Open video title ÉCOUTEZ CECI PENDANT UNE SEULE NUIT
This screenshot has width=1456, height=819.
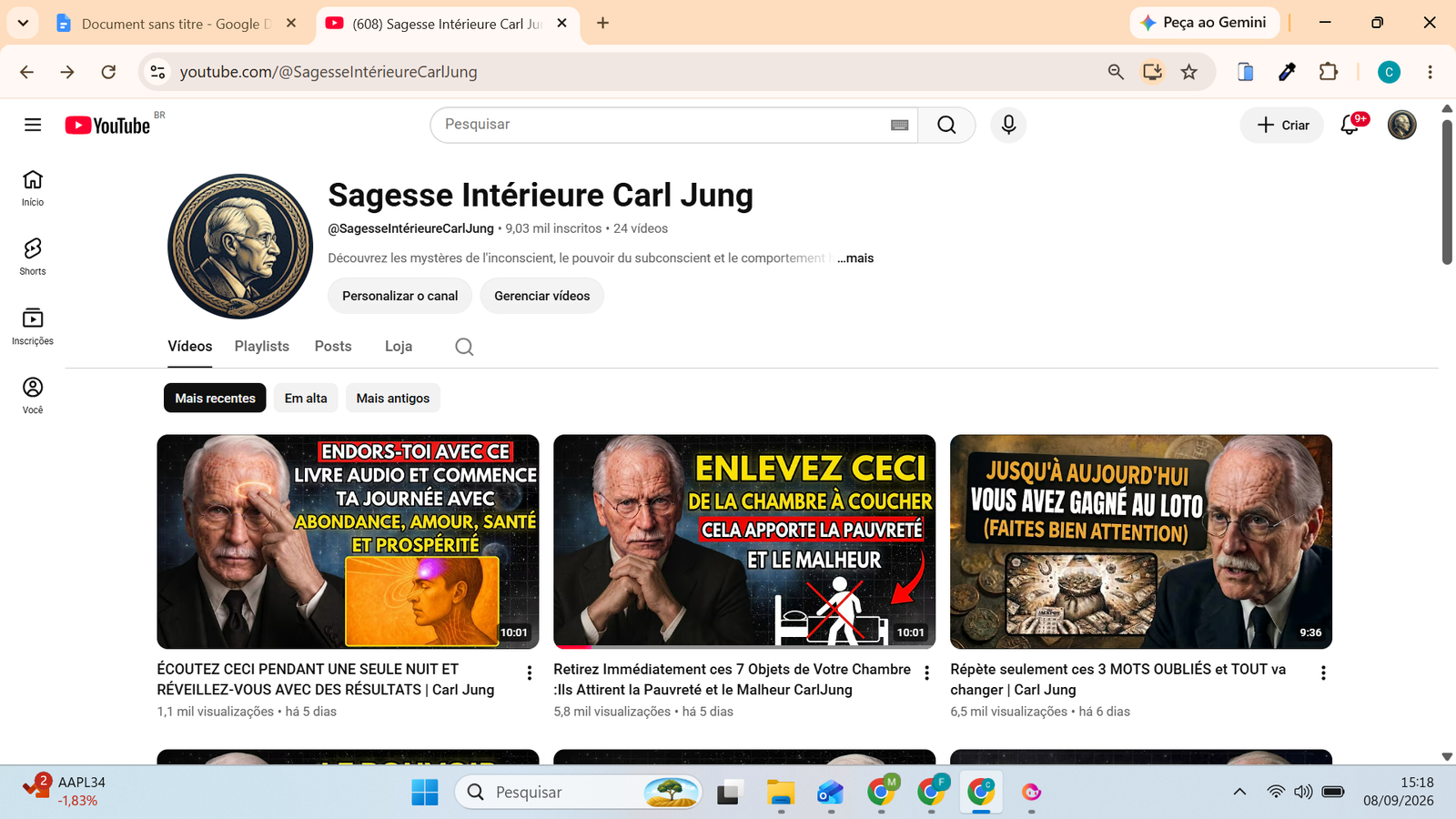[x=326, y=679]
